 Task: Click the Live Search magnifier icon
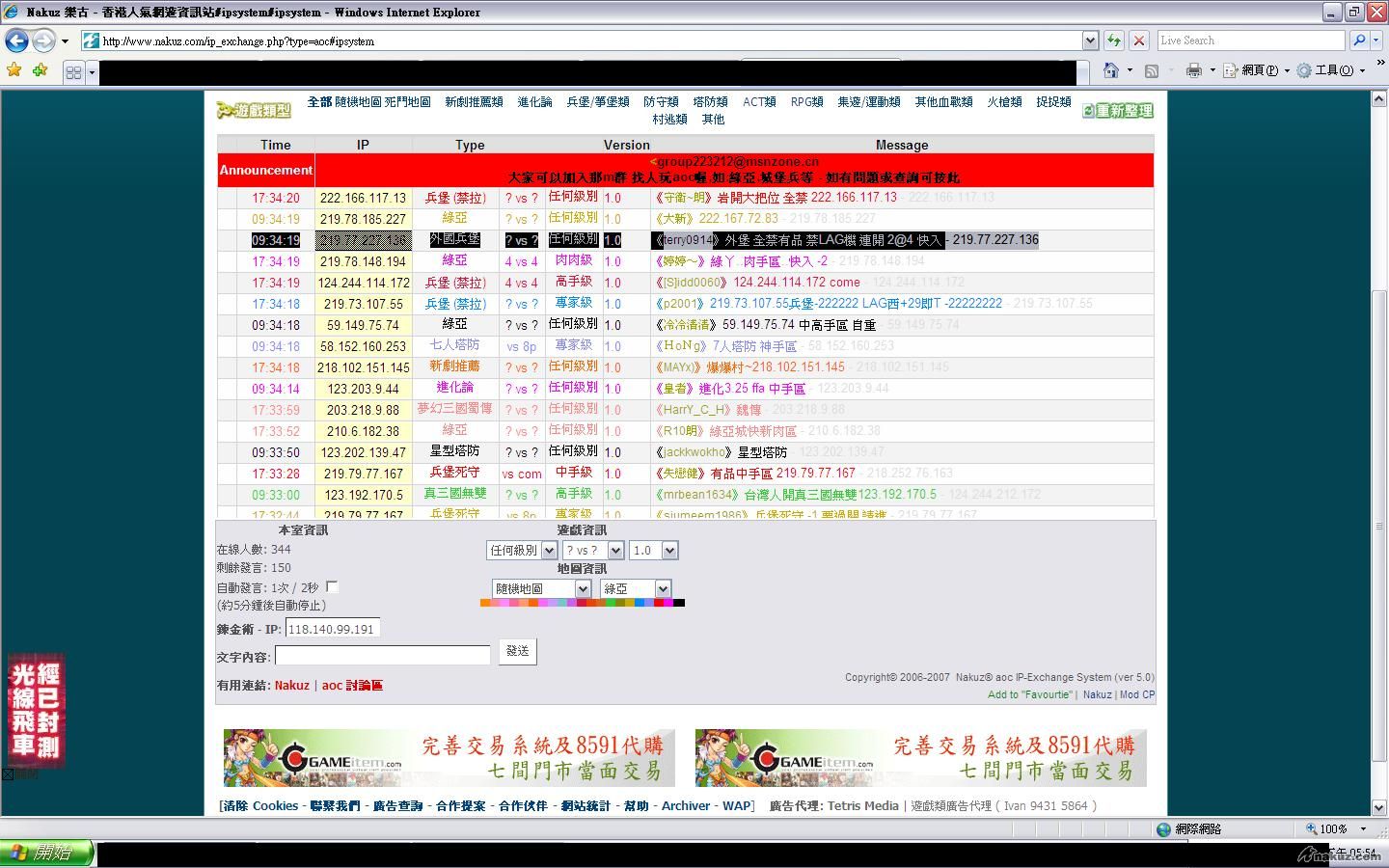click(x=1359, y=41)
